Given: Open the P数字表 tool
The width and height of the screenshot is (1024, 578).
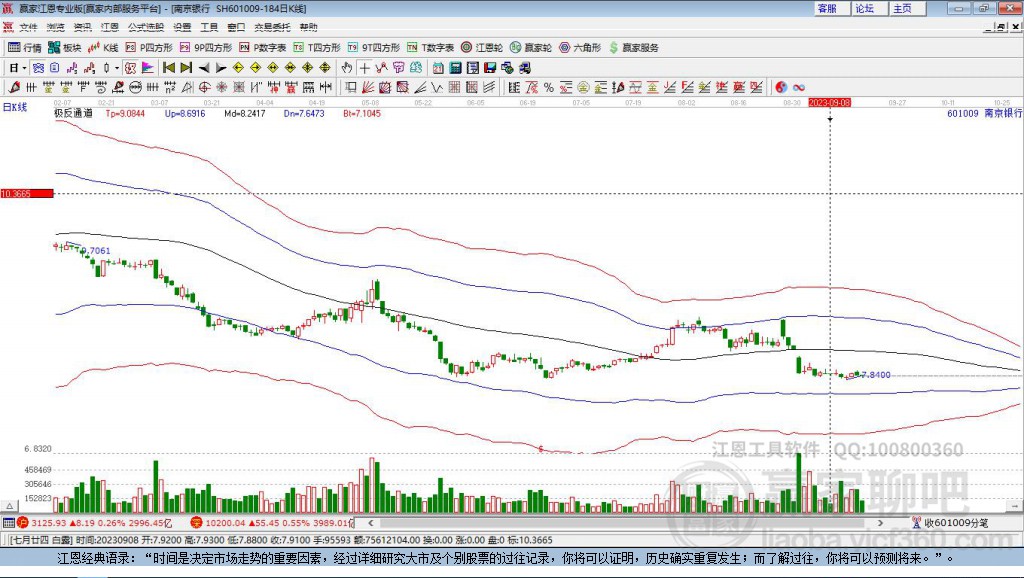Looking at the screenshot, I should [x=263, y=48].
